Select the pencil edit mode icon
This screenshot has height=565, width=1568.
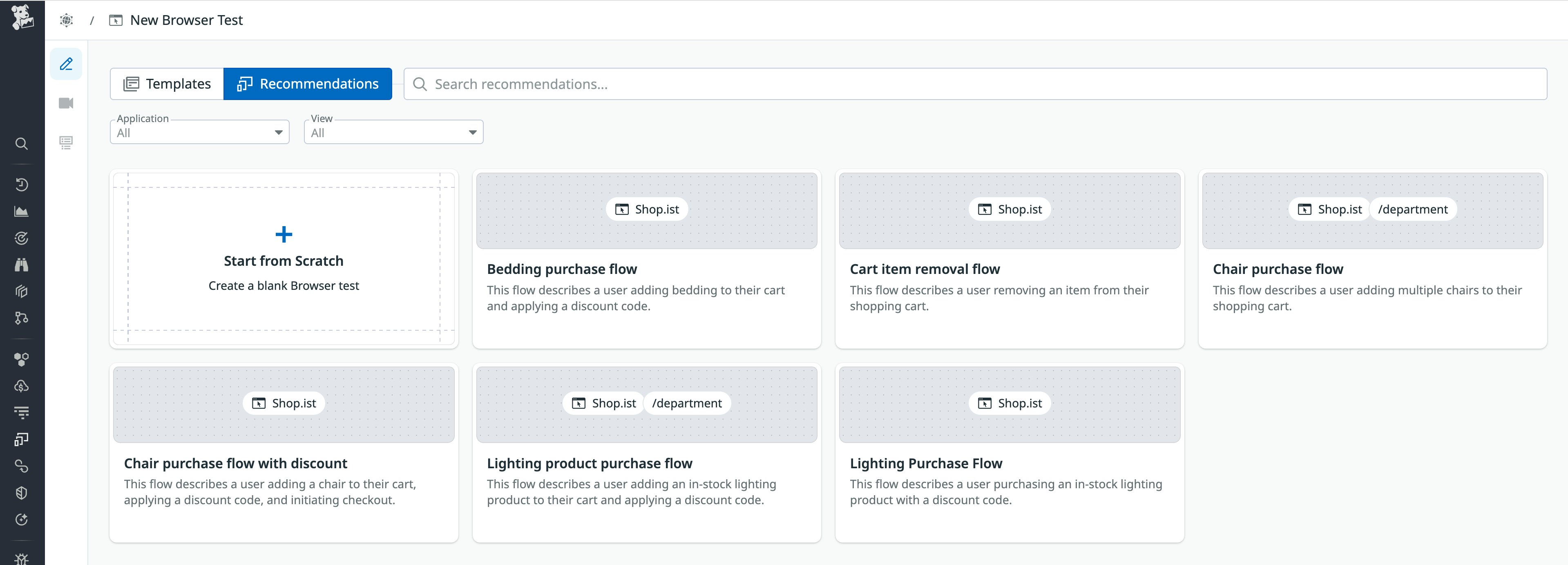pos(66,64)
